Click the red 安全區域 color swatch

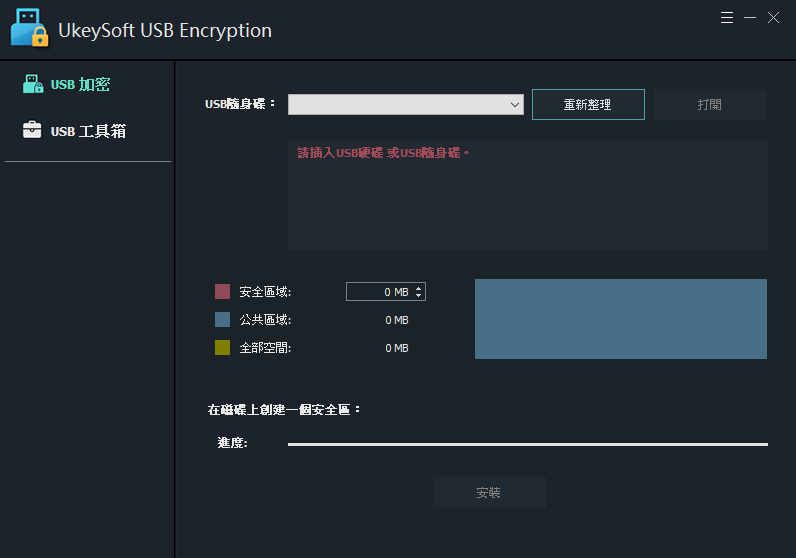[222, 291]
